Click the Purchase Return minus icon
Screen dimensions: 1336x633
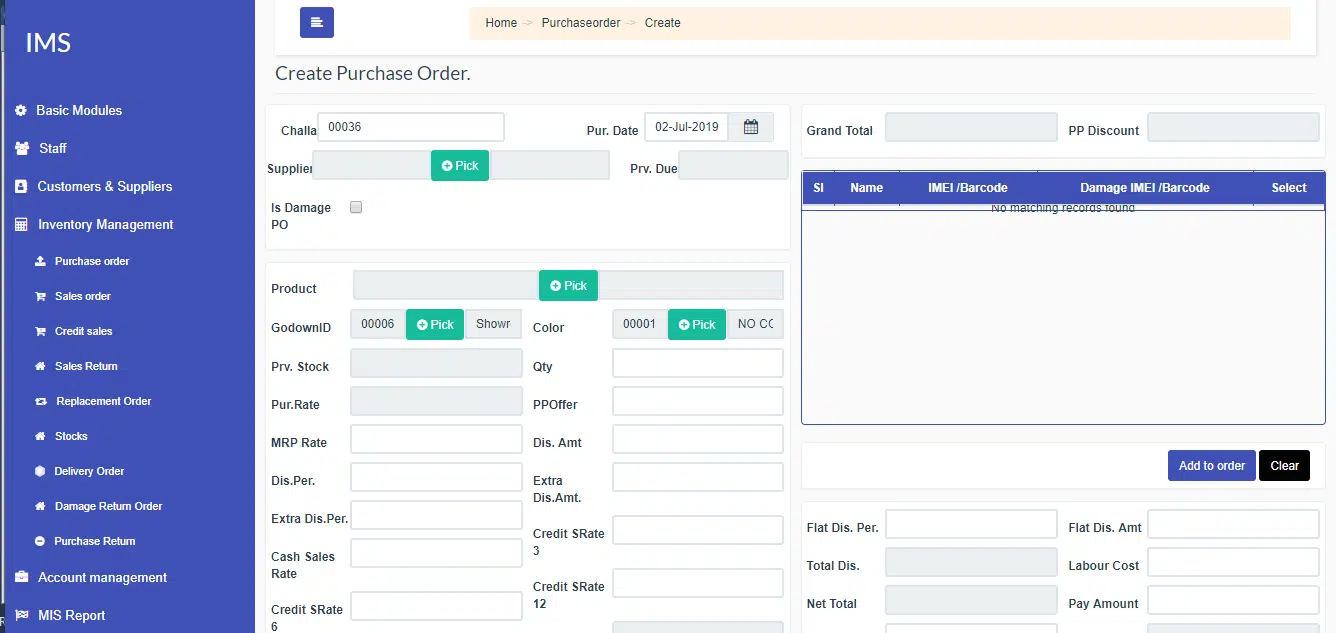(x=40, y=542)
